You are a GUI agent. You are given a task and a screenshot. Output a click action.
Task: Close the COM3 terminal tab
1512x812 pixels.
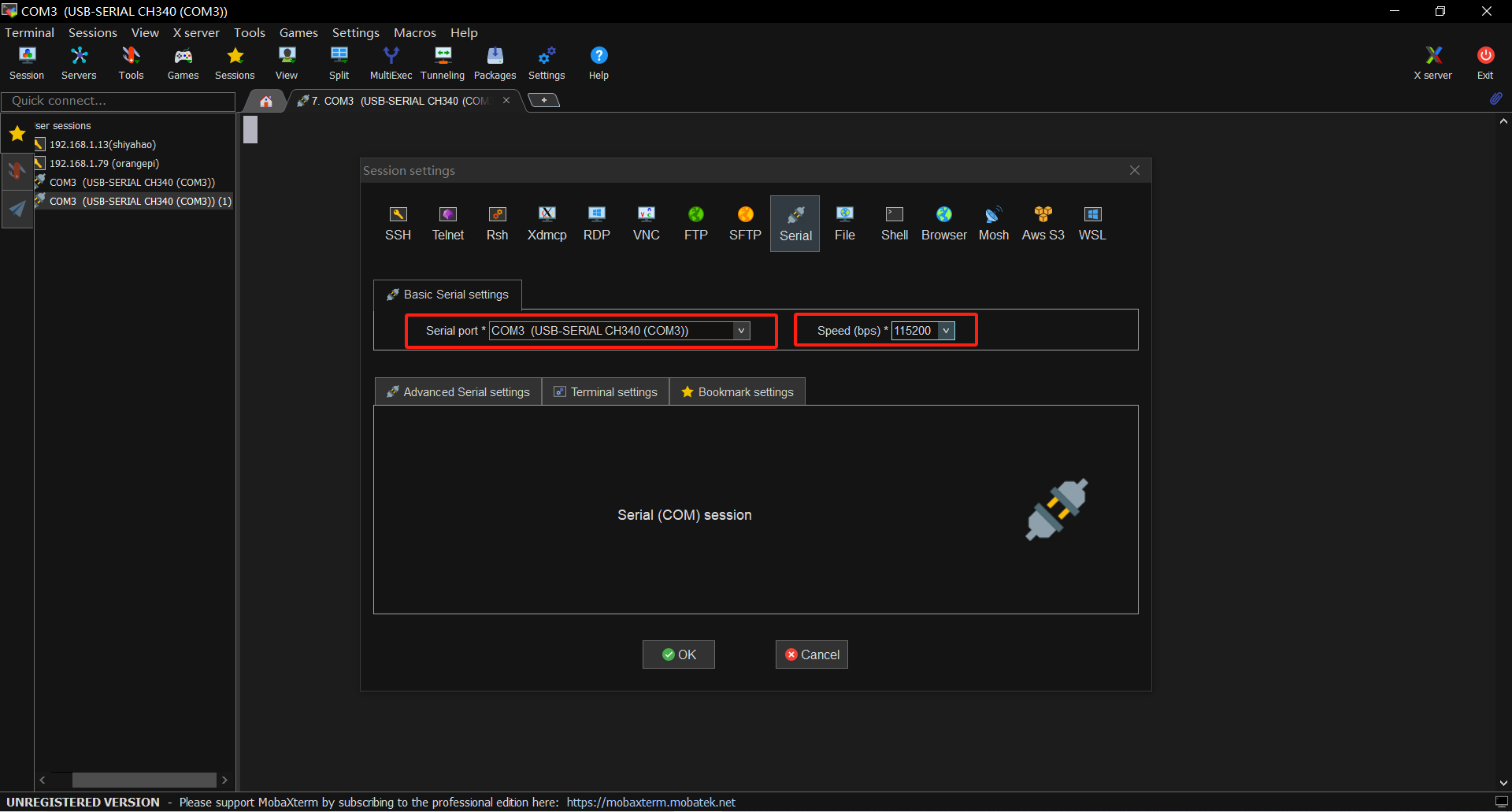[x=506, y=100]
